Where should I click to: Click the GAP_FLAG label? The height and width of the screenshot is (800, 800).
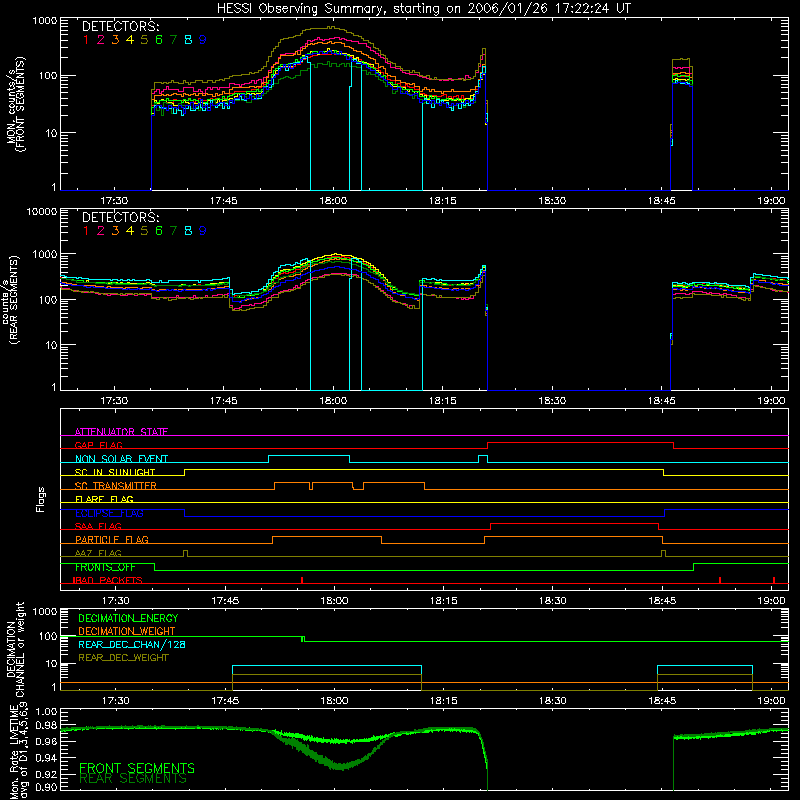coord(98,445)
